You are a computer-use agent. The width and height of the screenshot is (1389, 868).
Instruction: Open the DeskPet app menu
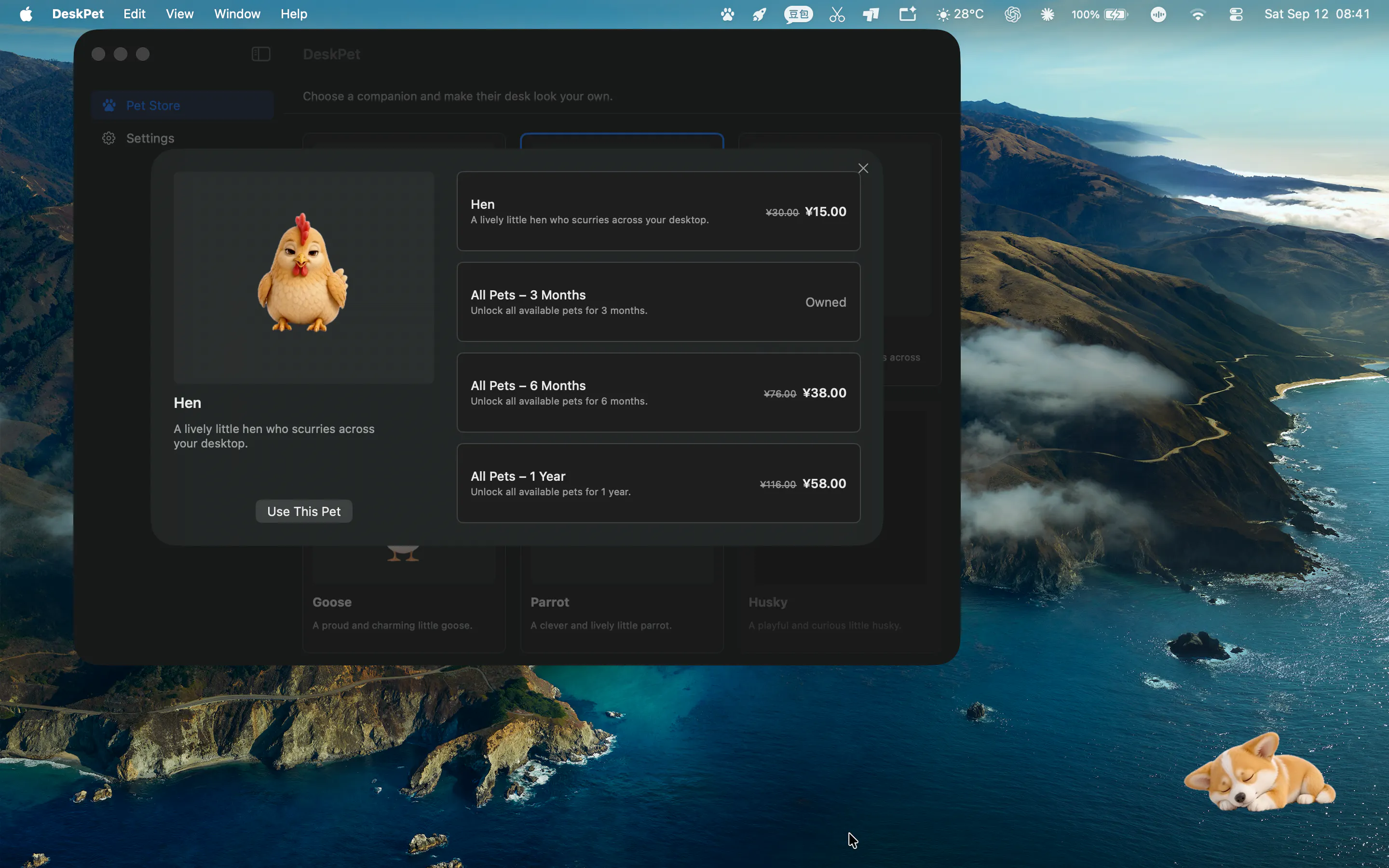coord(78,14)
